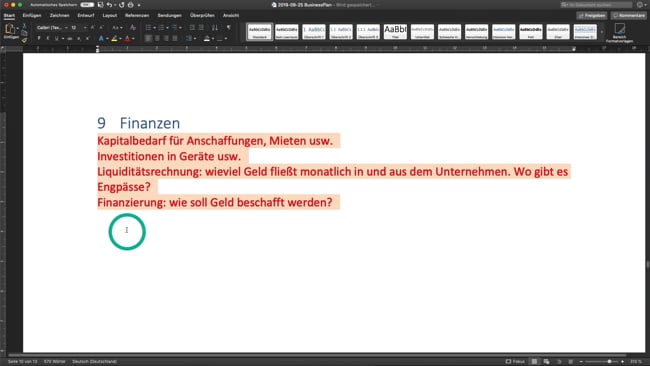Click the save document icon in title bar
This screenshot has height=366, width=650.
point(100,5)
